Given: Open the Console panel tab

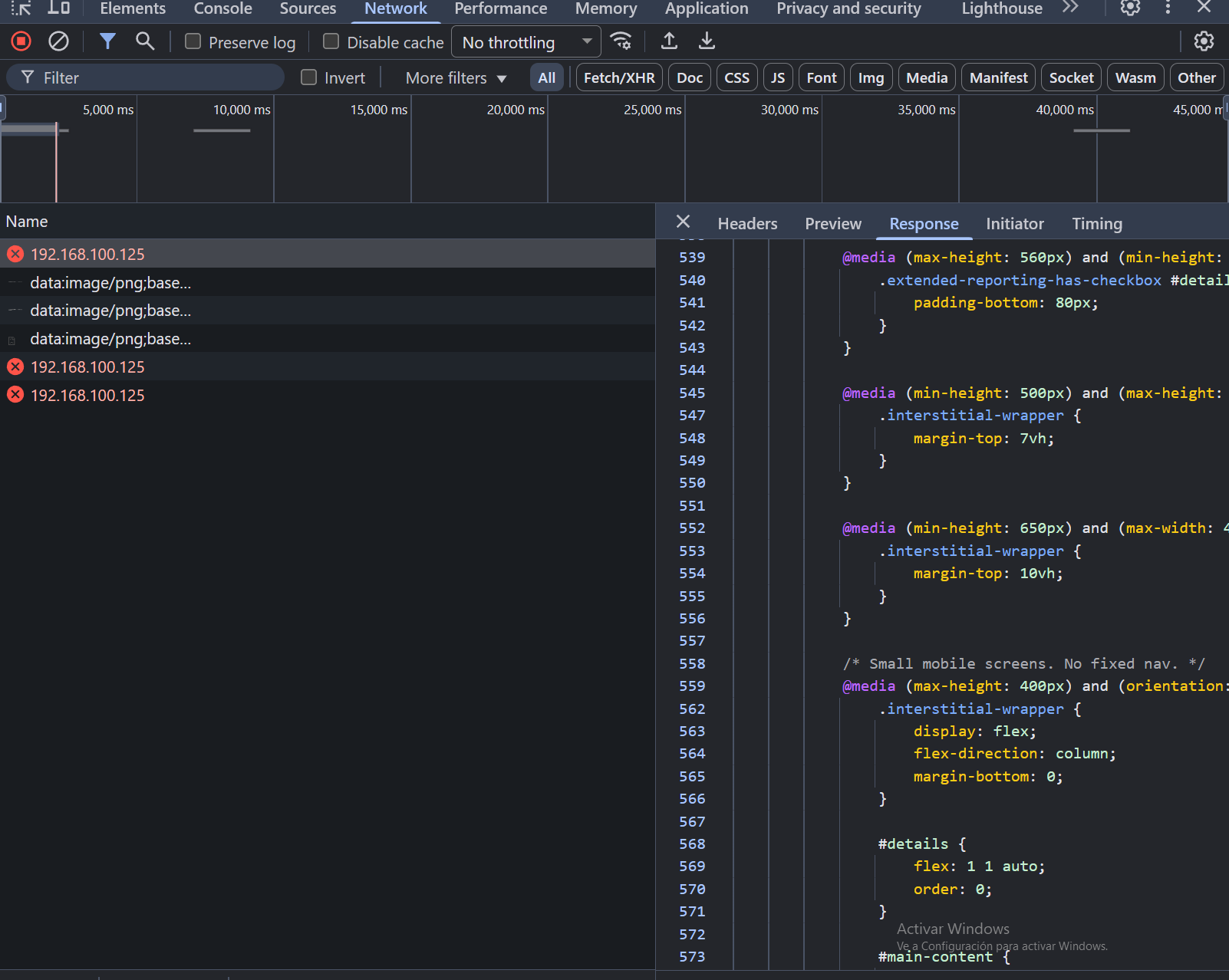Looking at the screenshot, I should [x=222, y=8].
